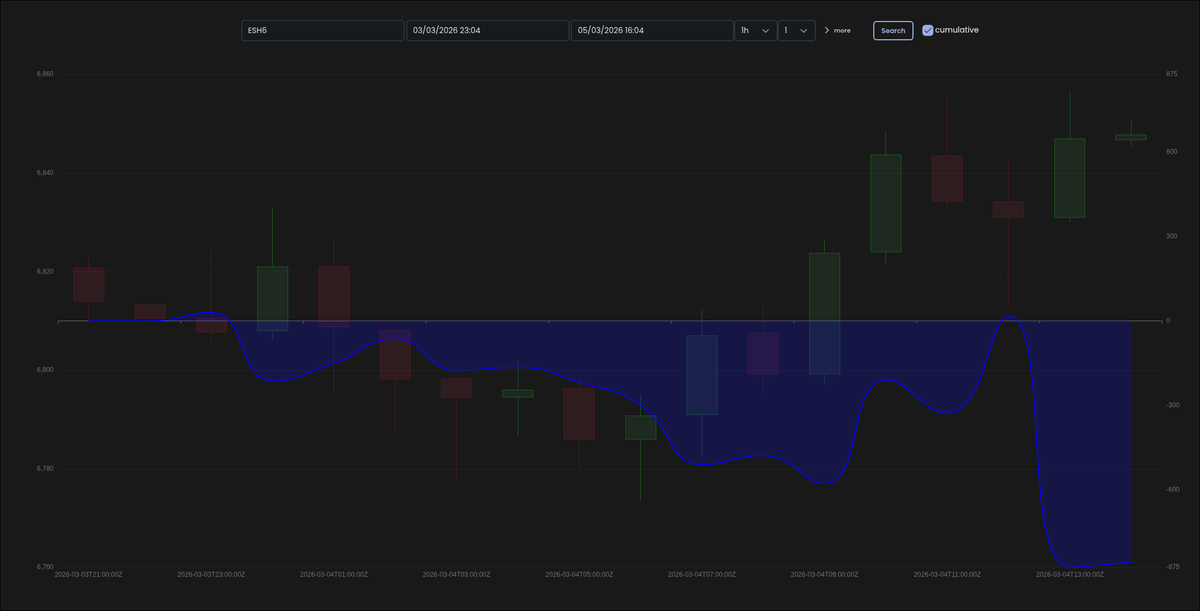Click the ESH6 symbol input field
This screenshot has height=611, width=1200.
coord(322,30)
